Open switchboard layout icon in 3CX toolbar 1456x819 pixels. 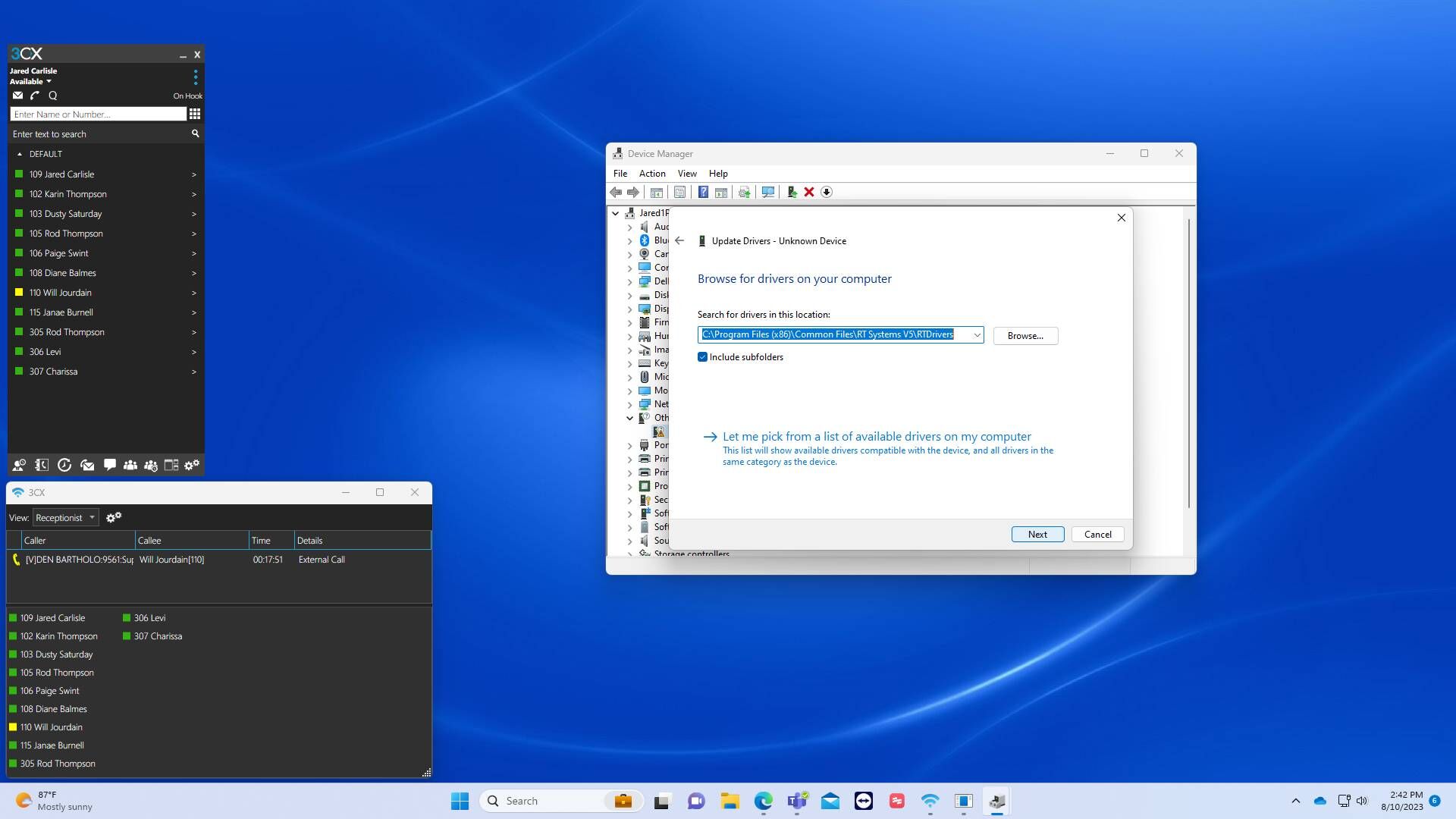pos(171,465)
